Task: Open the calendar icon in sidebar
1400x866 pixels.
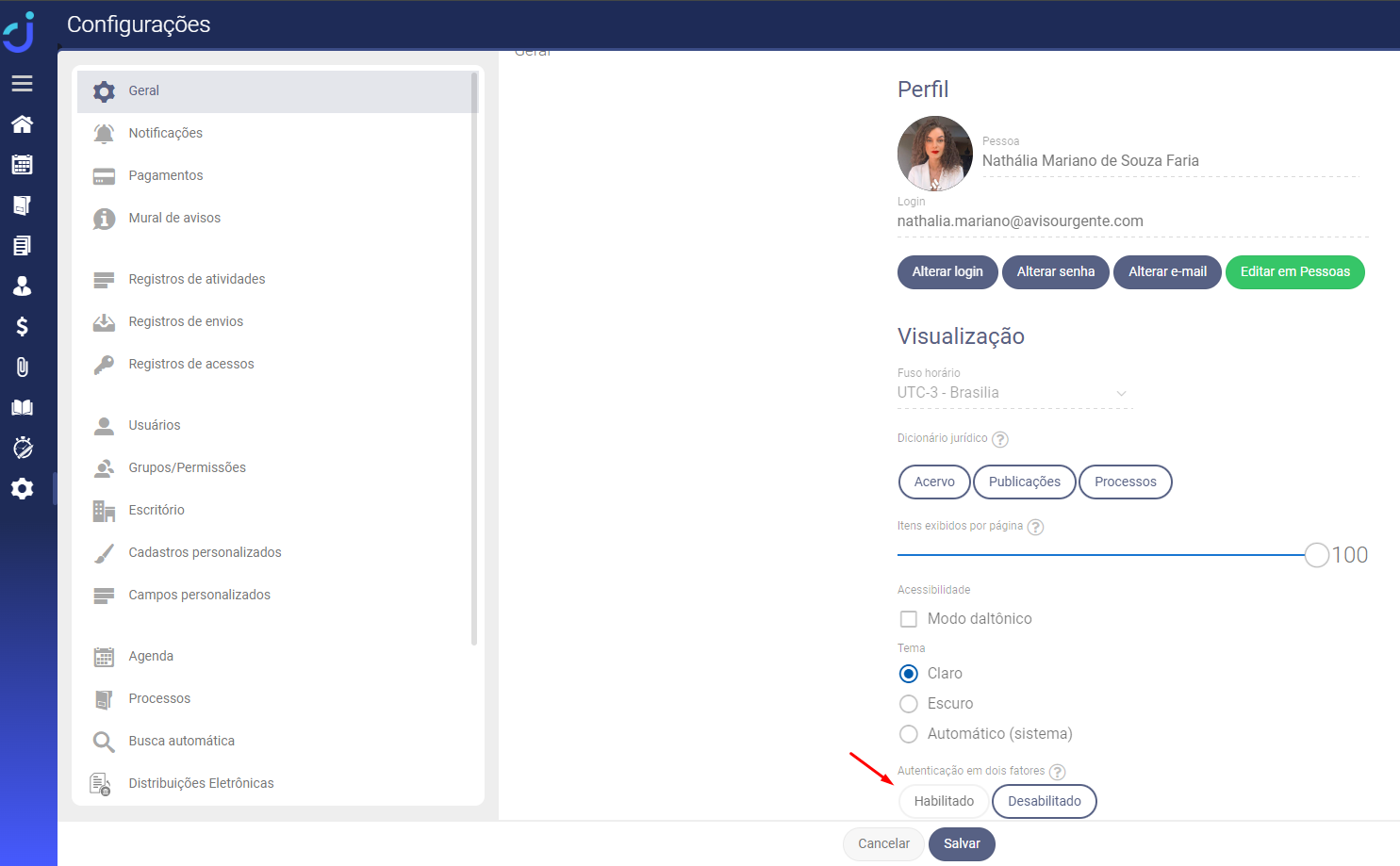Action: tap(23, 165)
